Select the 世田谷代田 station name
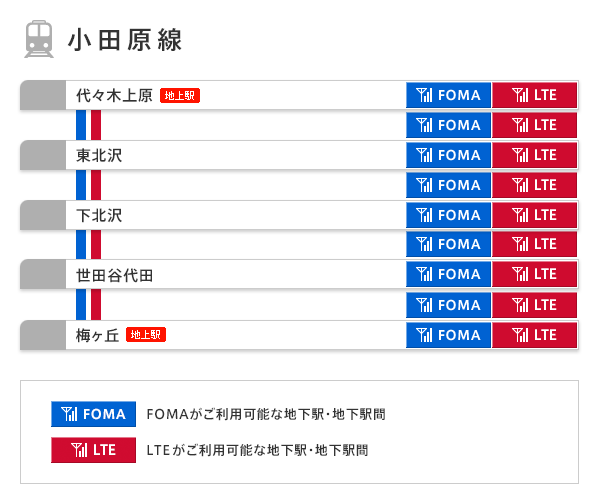The width and height of the screenshot is (599, 504). pyautogui.click(x=114, y=275)
